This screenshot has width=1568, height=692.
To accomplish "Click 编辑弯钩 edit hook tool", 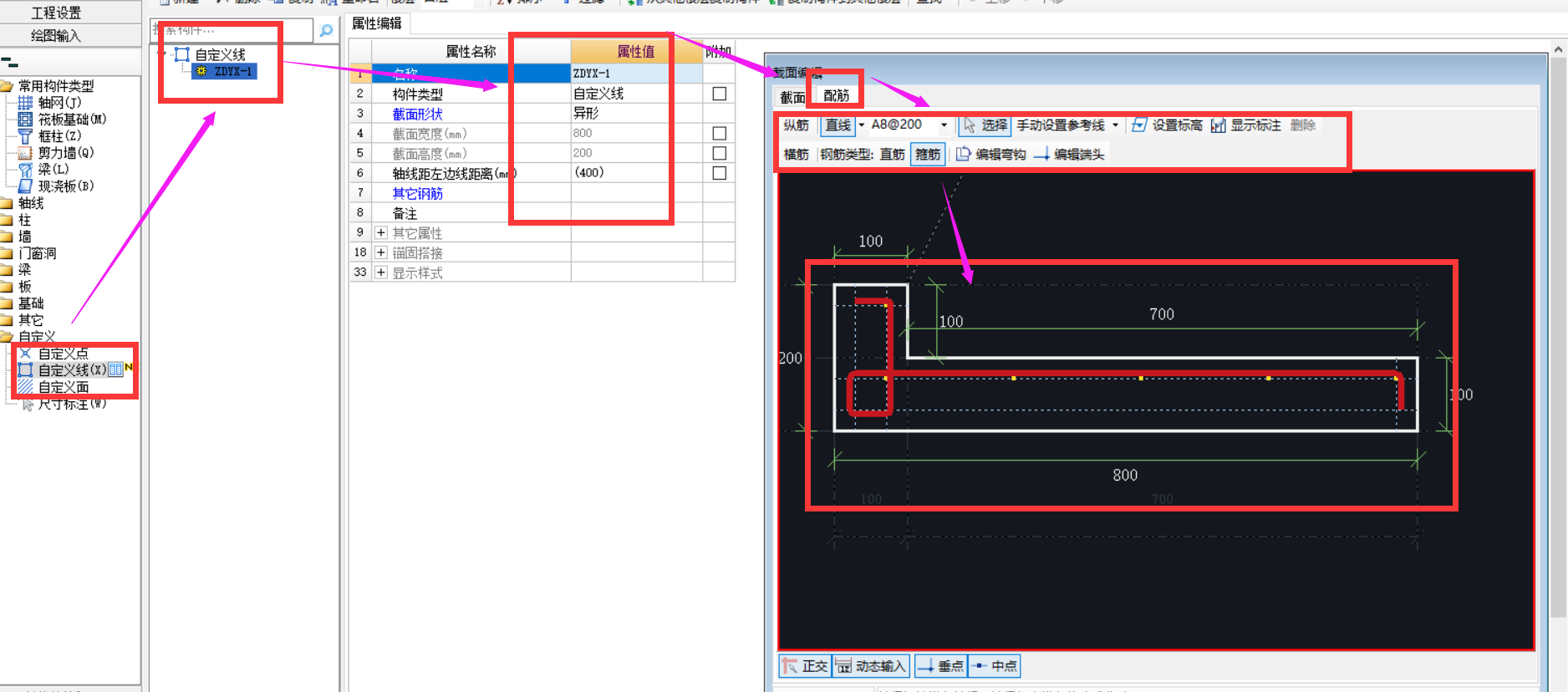I will pyautogui.click(x=990, y=155).
